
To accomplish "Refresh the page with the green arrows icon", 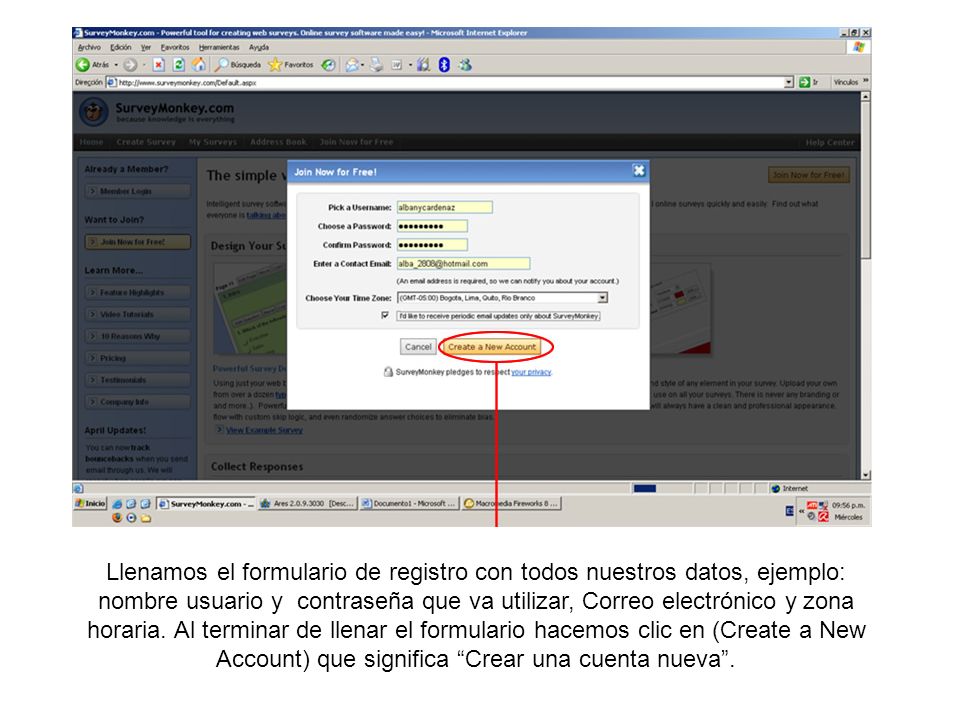I will 179,64.
